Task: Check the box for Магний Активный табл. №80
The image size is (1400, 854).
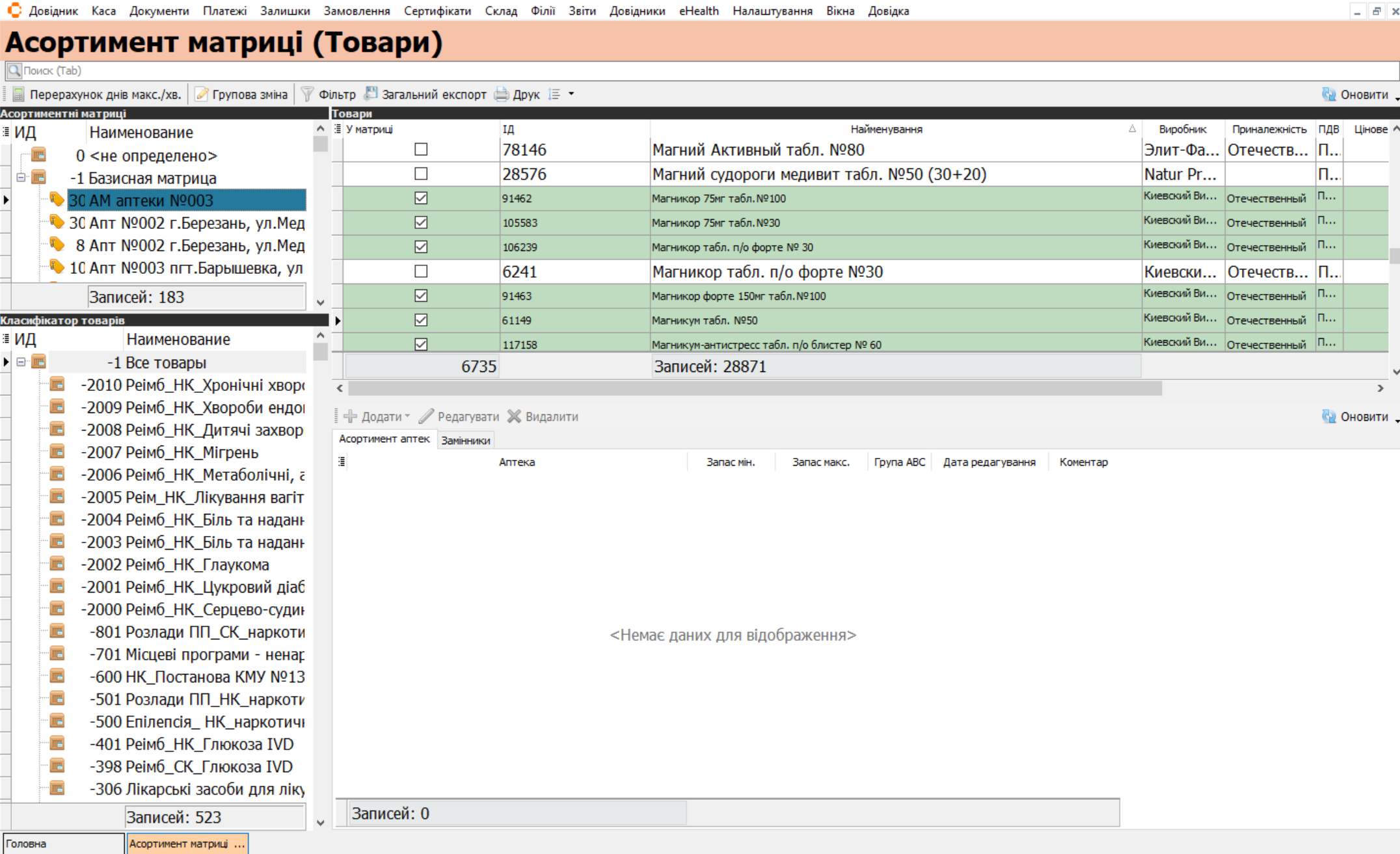Action: (421, 150)
